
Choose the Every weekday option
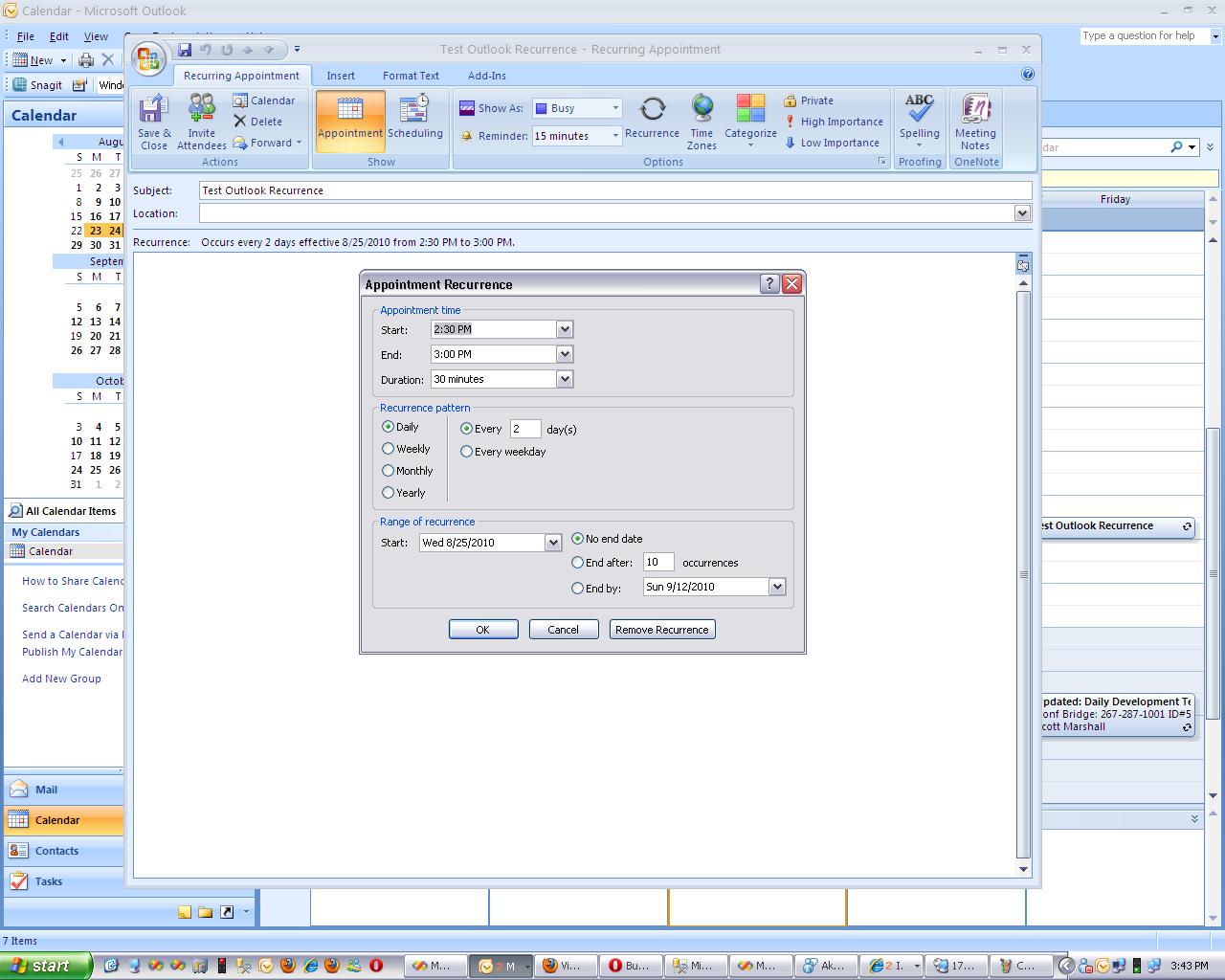503,452
